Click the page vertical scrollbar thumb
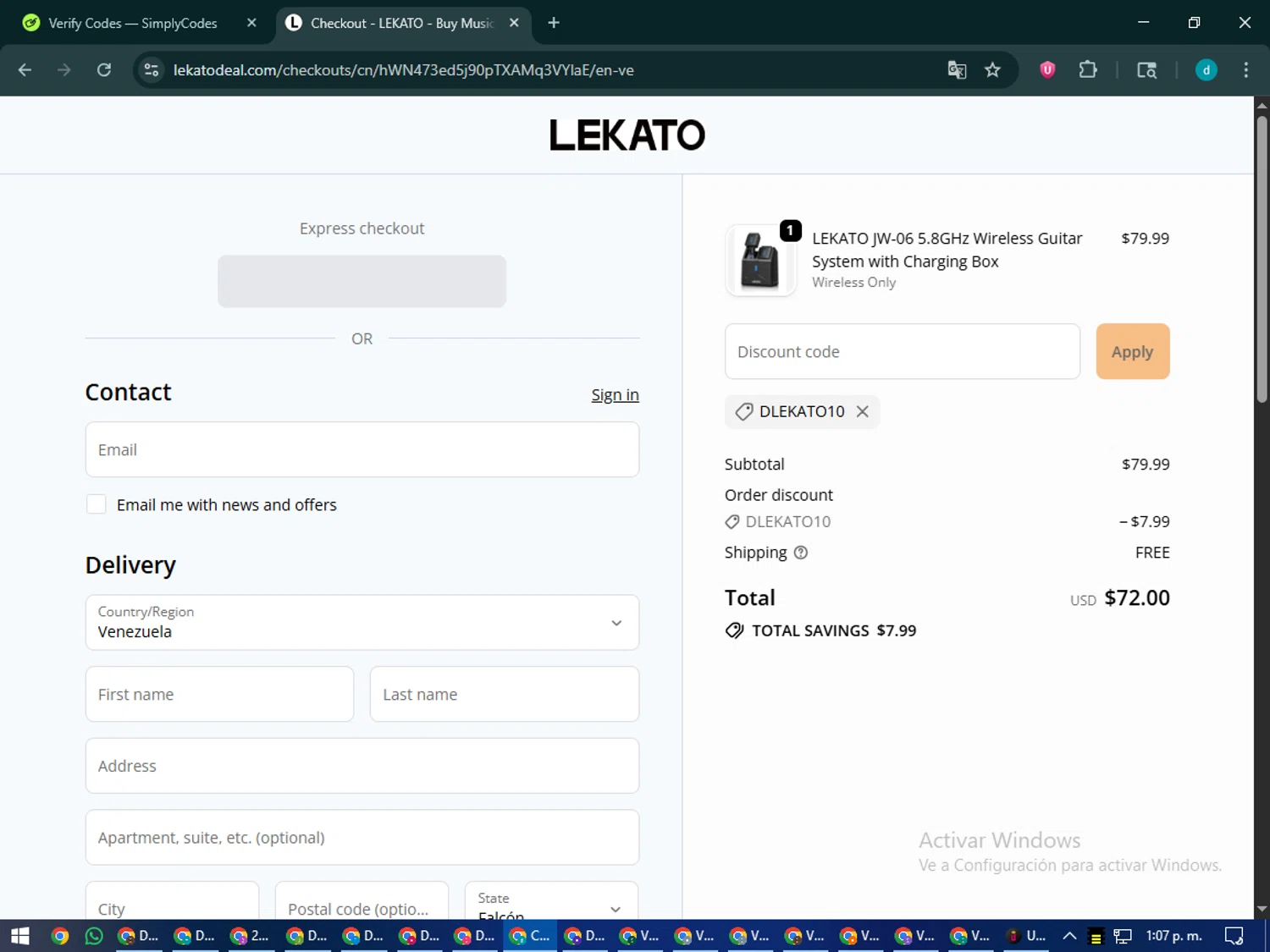Screen dimensions: 1270x952 click(x=1262, y=258)
